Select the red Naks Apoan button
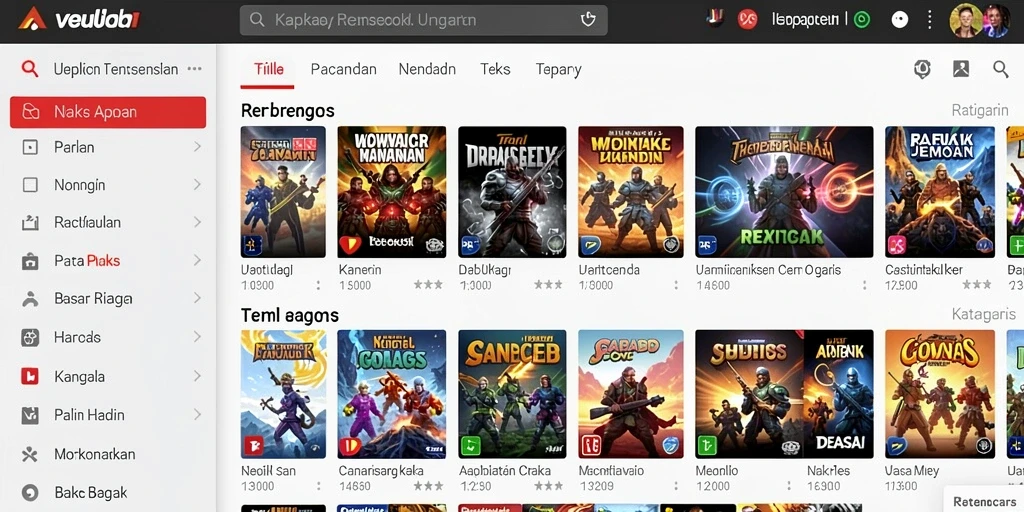Screen dimensions: 1024x512 point(108,112)
